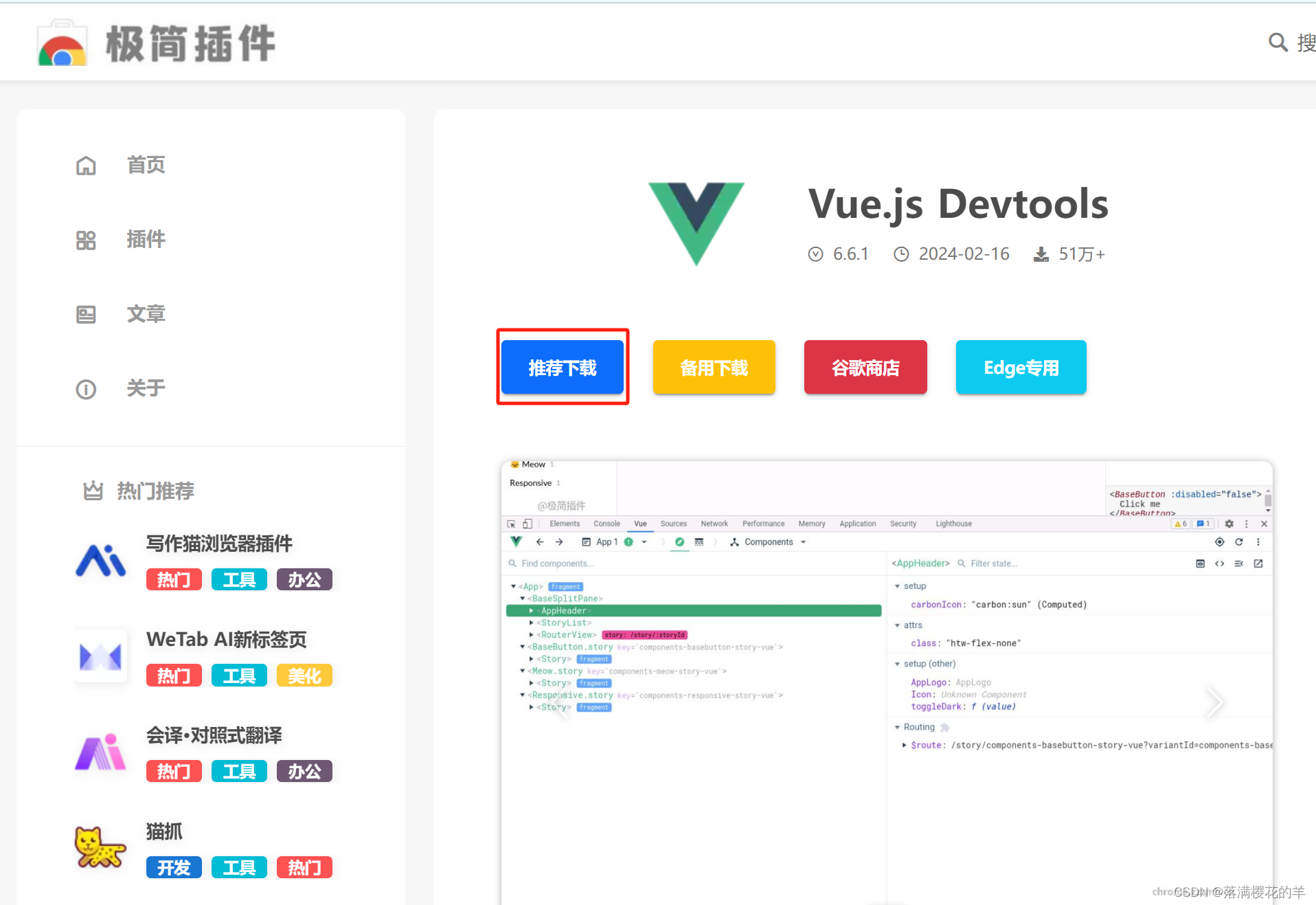The height and width of the screenshot is (905, 1316).
Task: Collapse the setup section
Action: (897, 586)
